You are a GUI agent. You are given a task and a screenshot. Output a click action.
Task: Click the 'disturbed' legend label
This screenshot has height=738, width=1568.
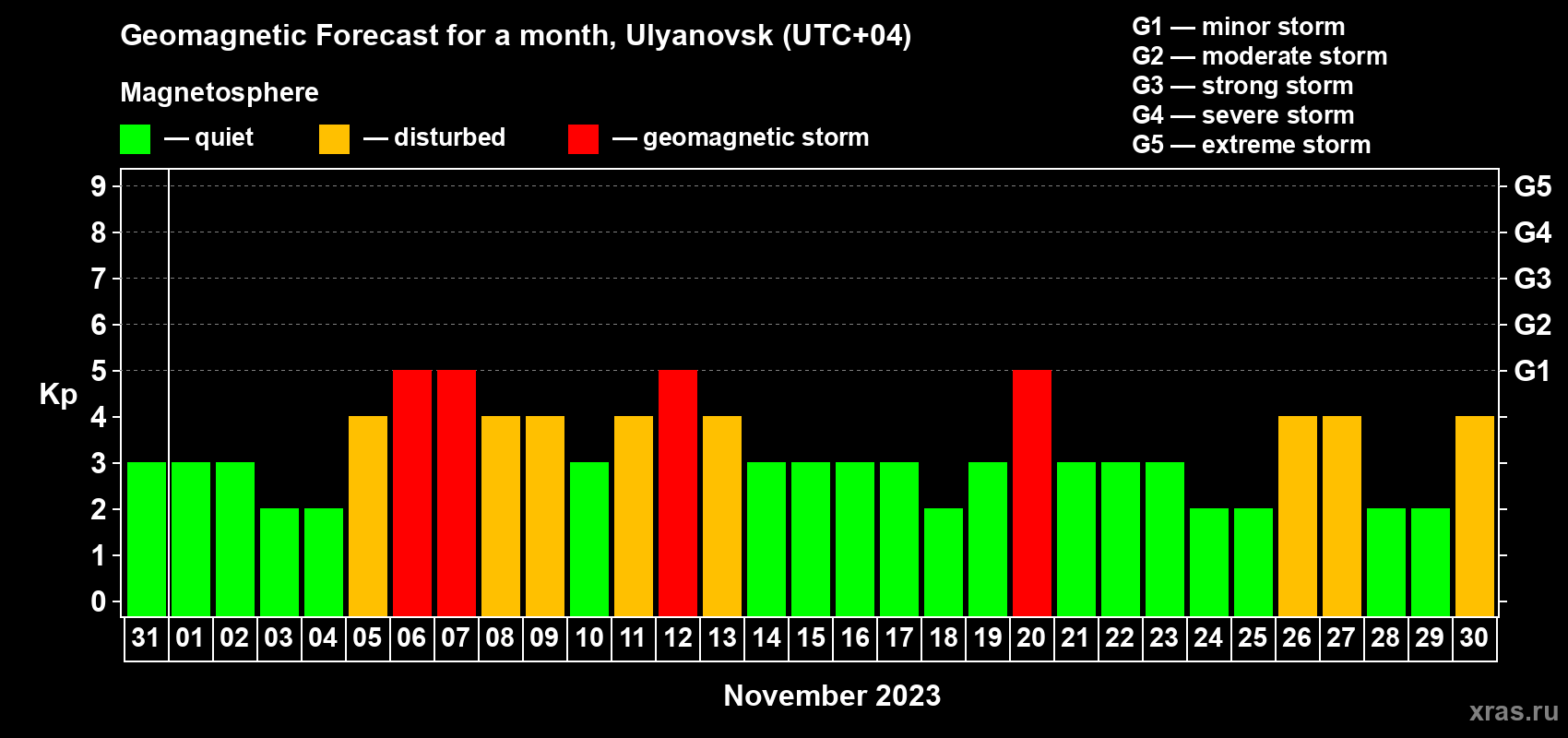point(449,137)
